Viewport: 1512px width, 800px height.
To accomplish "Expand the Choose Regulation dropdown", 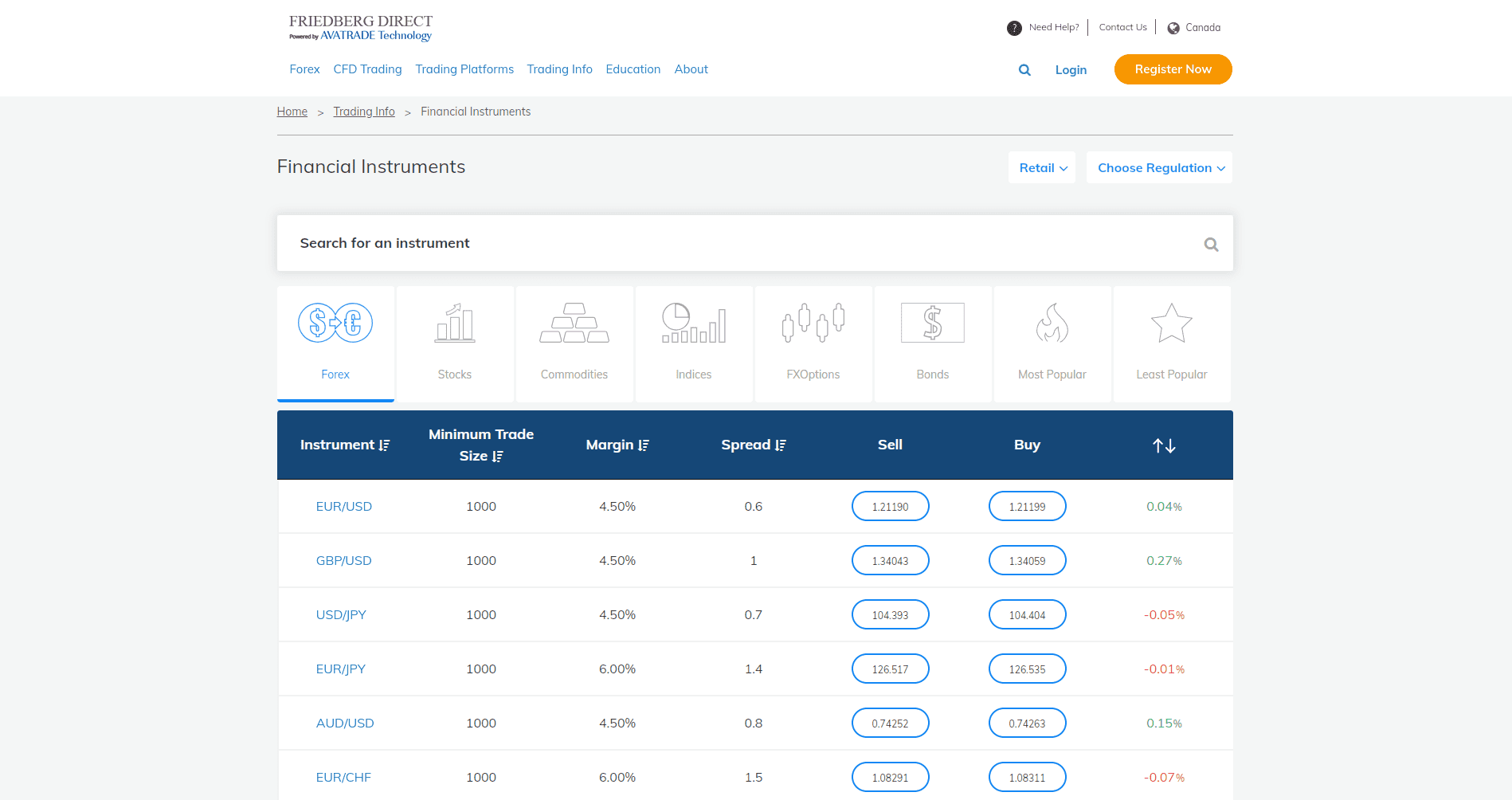I will pos(1159,167).
